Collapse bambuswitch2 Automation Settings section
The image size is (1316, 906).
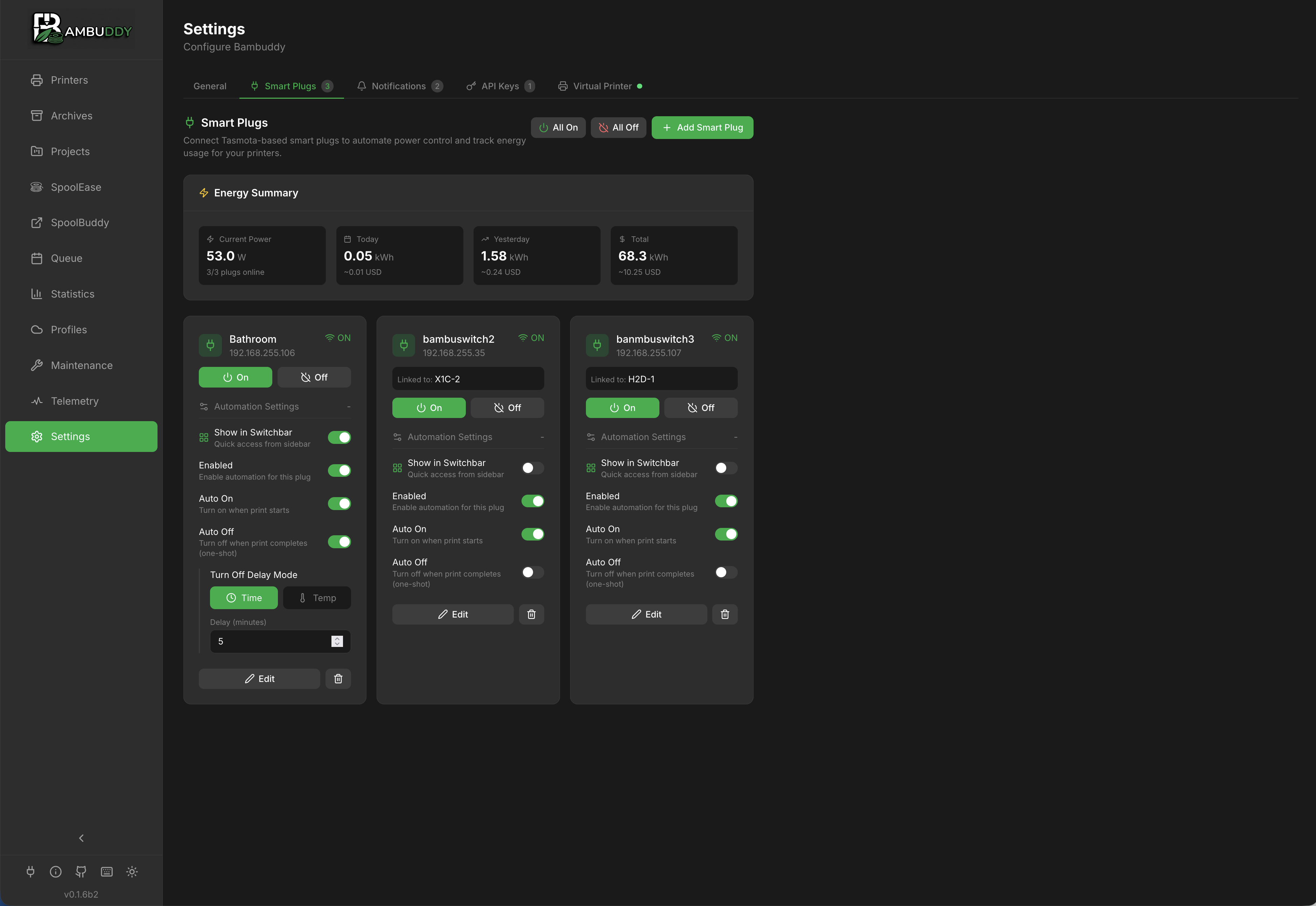pos(468,437)
